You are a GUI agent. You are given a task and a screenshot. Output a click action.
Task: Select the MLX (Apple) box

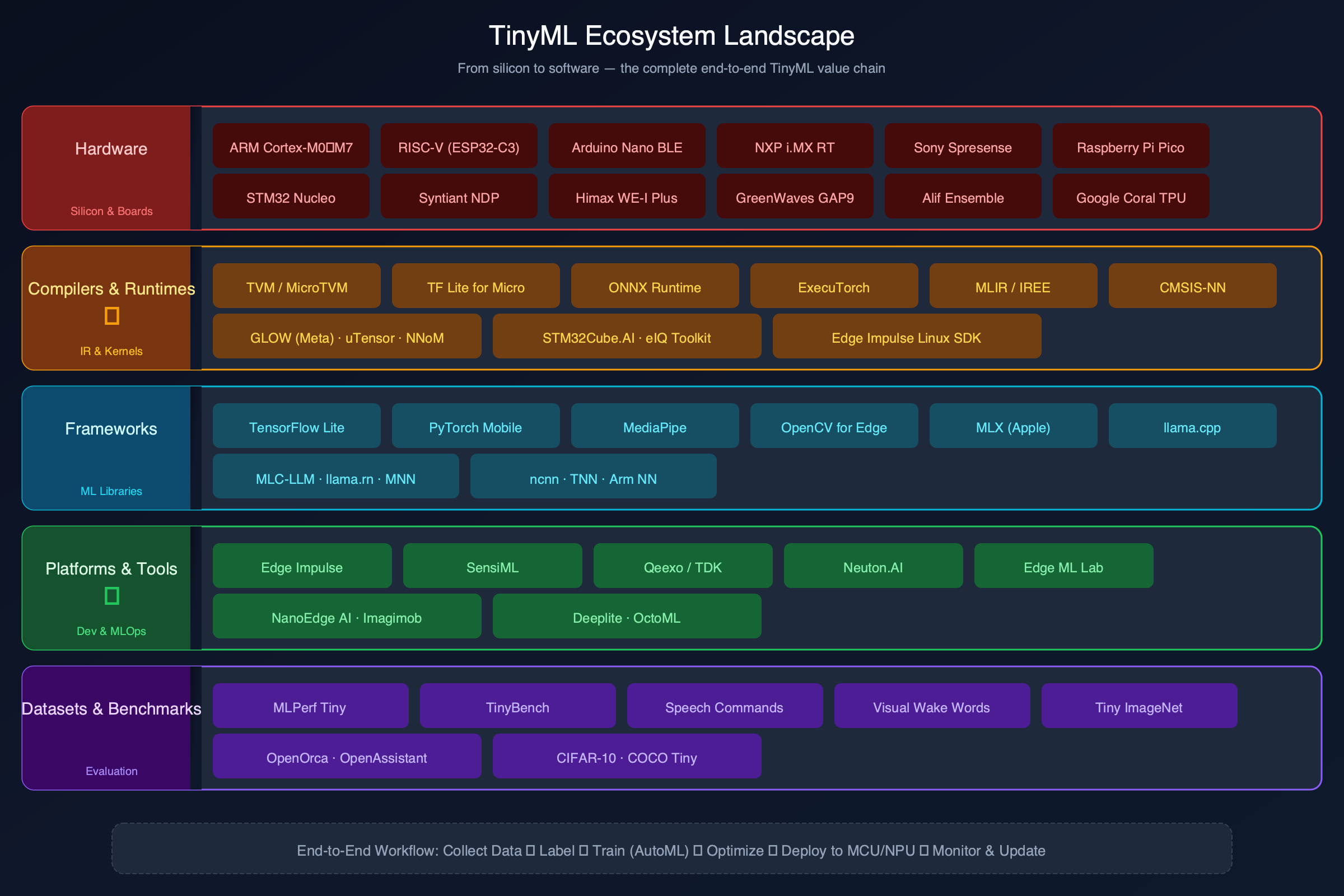click(x=1013, y=426)
